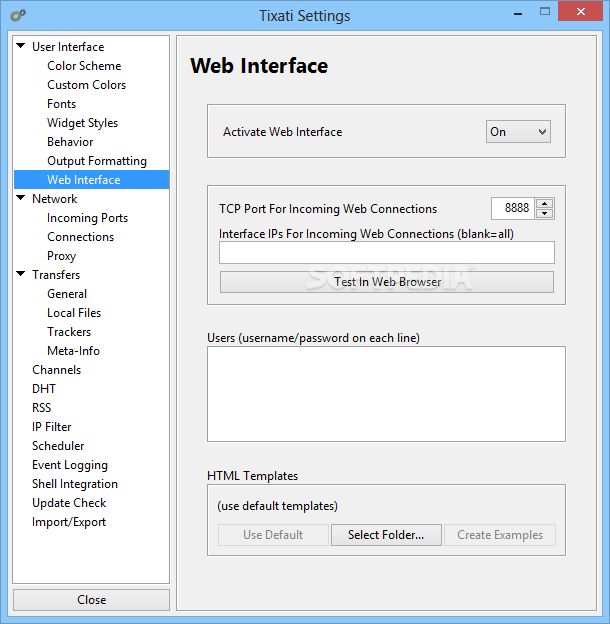Click the TCP port number field
The height and width of the screenshot is (624, 610).
coord(513,208)
